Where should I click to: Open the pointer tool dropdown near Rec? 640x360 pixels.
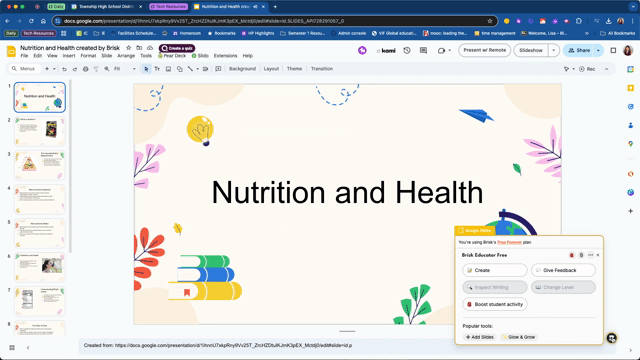pos(573,69)
